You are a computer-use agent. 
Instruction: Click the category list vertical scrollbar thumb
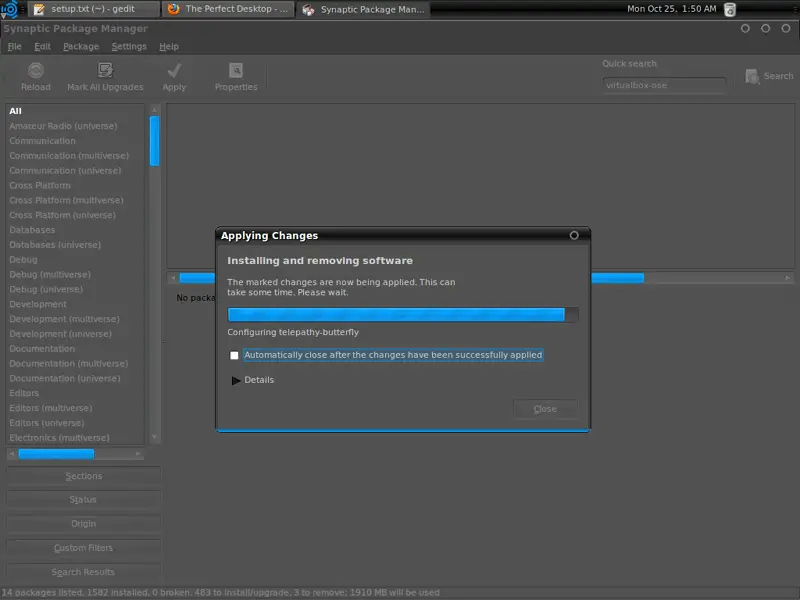coord(155,141)
